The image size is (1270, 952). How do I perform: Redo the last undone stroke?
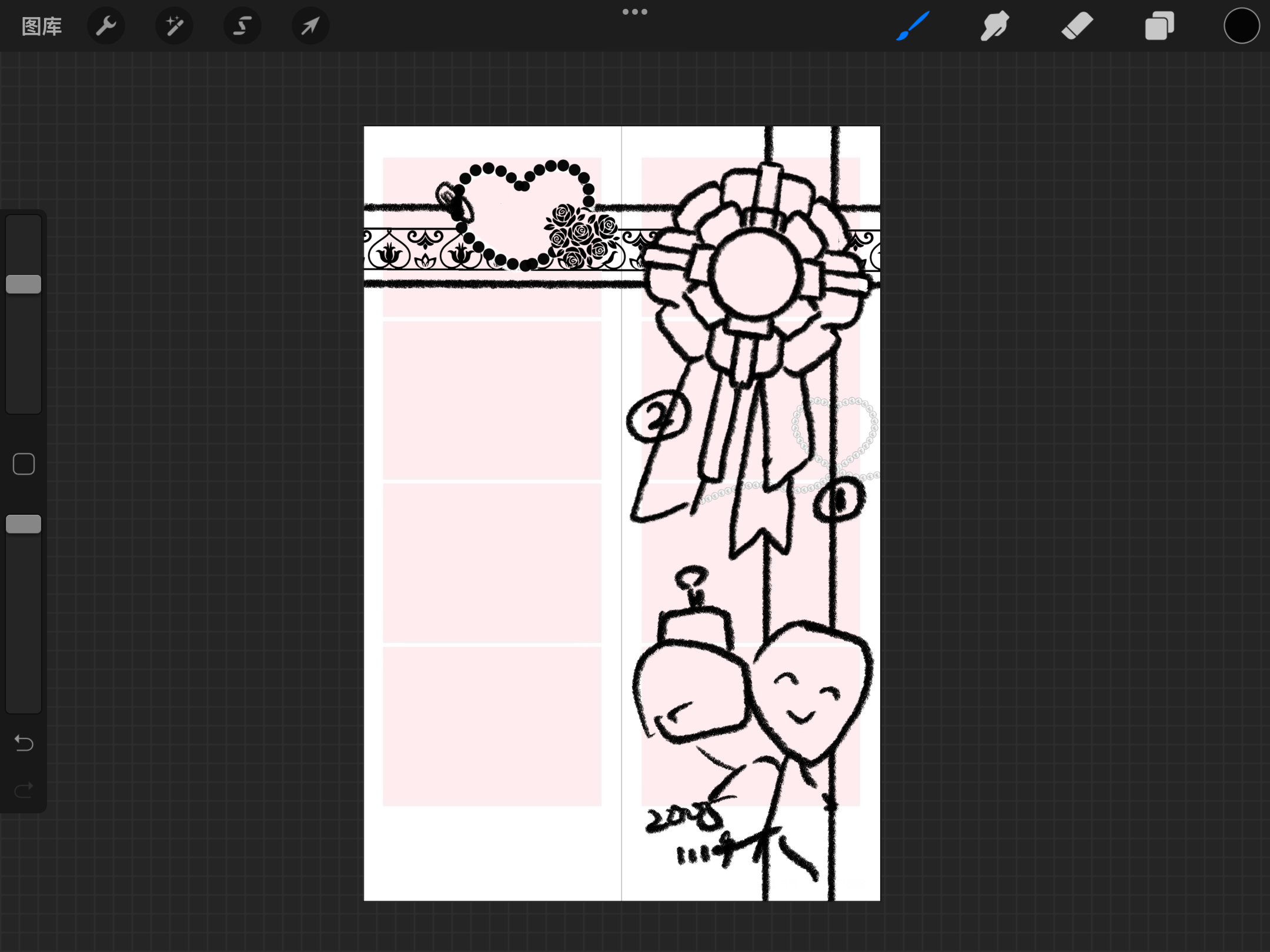(24, 790)
